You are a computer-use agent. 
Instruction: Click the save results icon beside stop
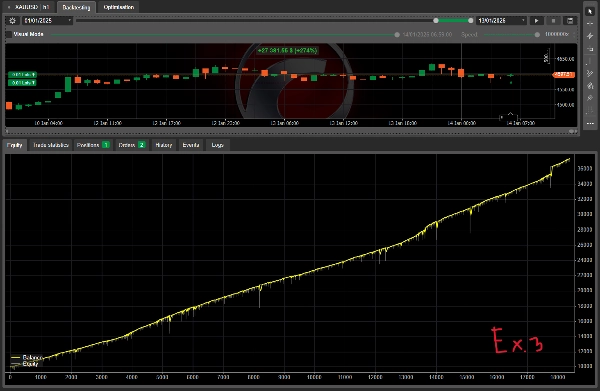570,21
